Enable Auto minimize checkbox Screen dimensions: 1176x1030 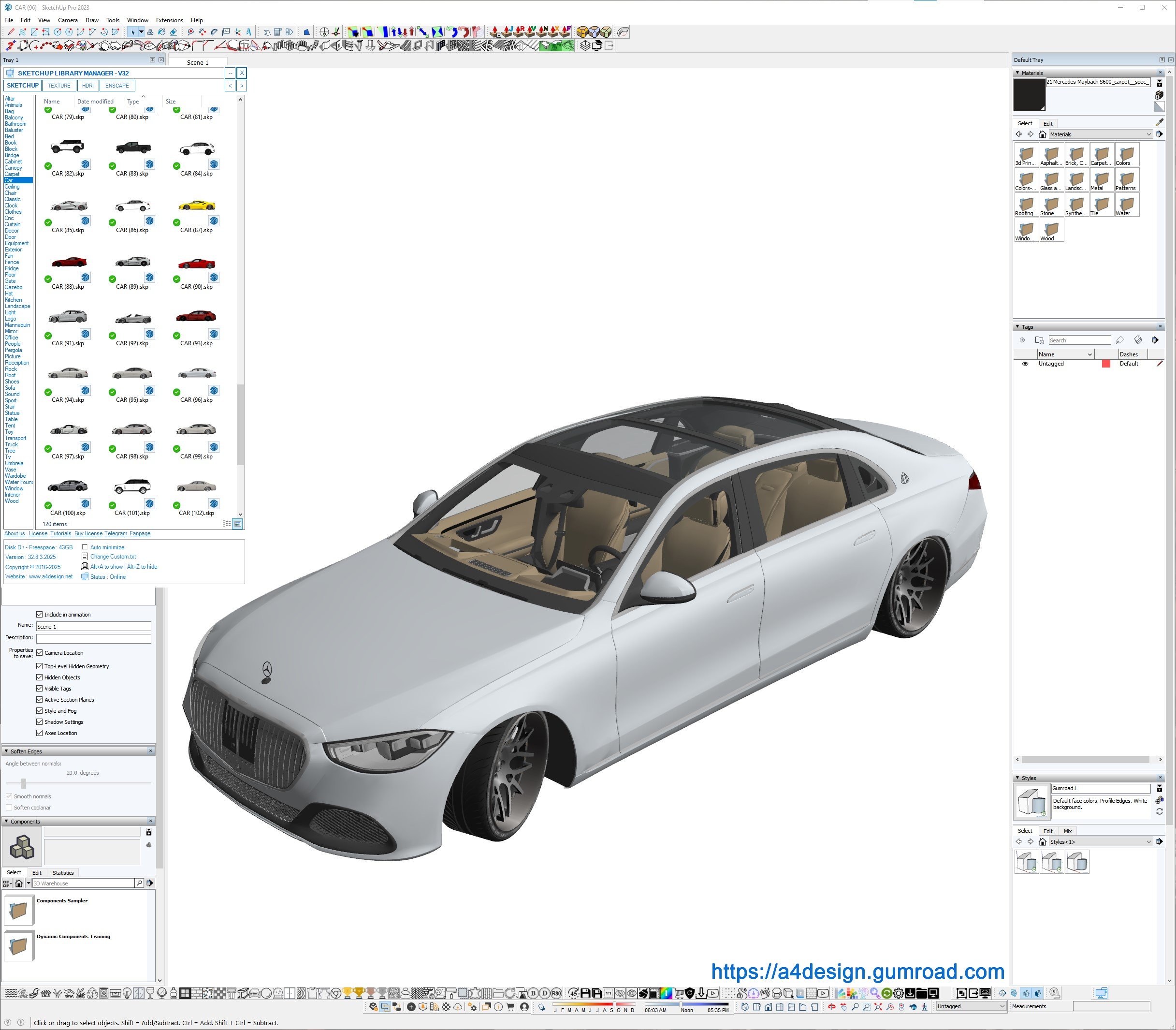click(85, 547)
